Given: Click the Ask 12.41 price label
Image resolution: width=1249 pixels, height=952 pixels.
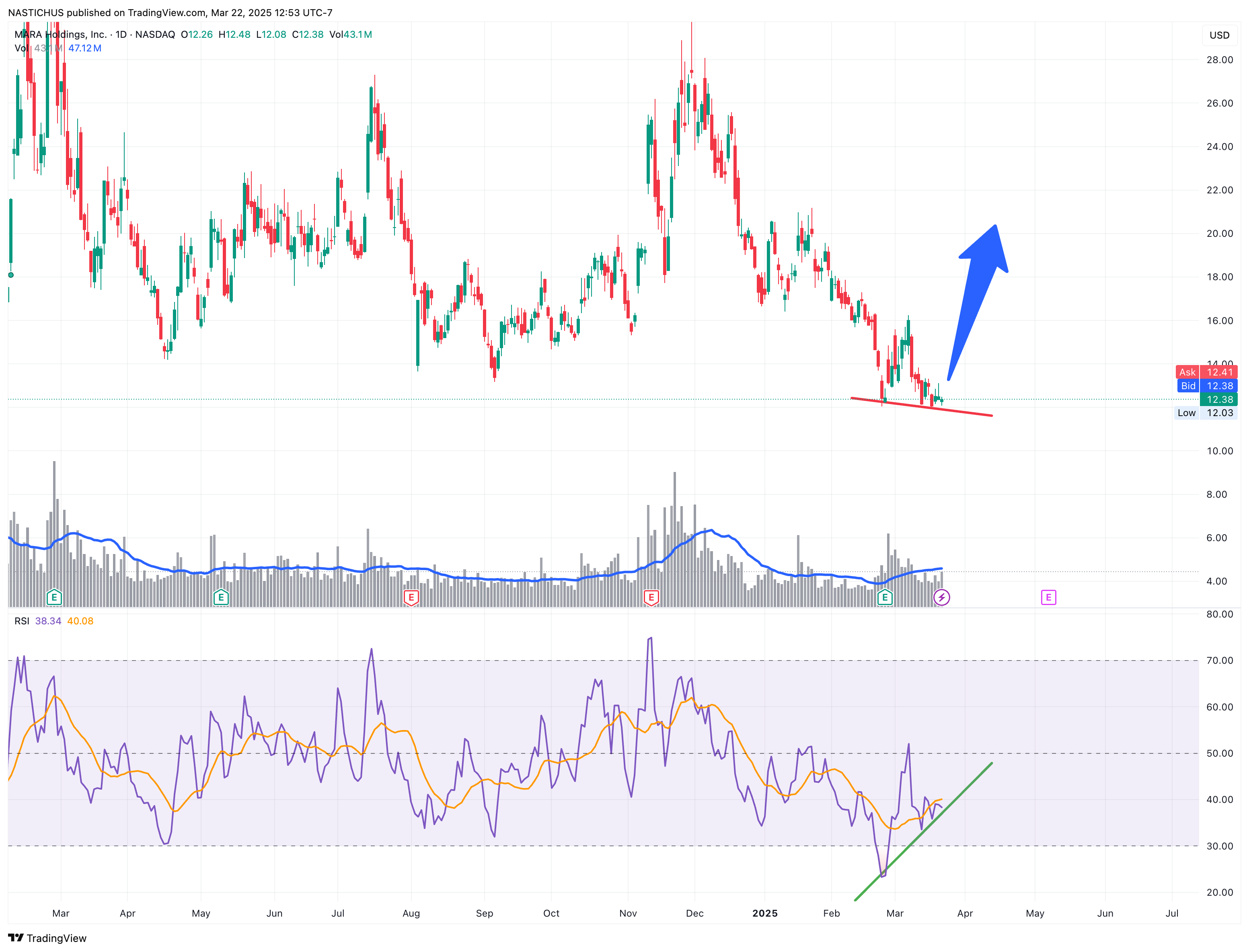Looking at the screenshot, I should [x=1206, y=372].
